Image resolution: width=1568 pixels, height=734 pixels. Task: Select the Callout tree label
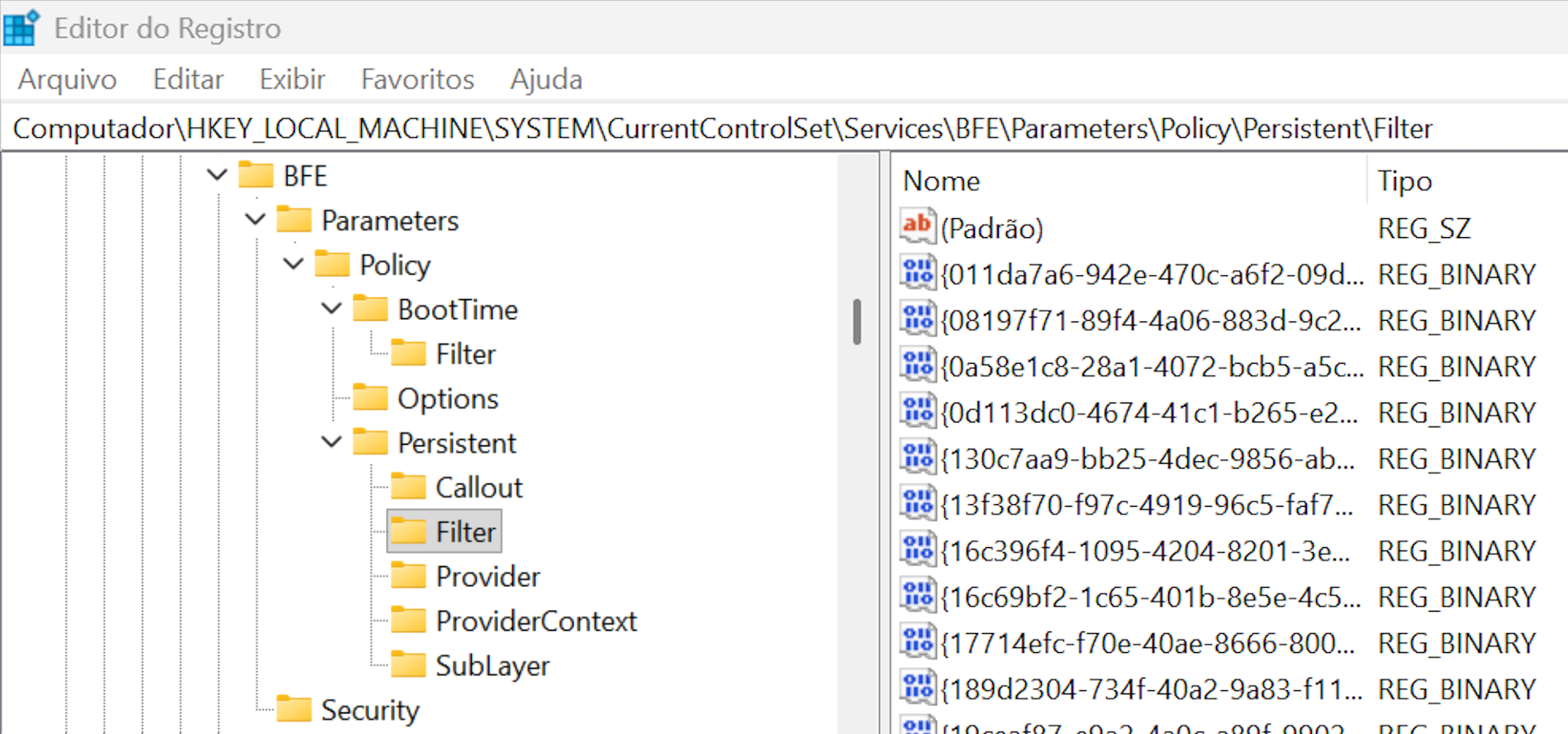(x=479, y=488)
